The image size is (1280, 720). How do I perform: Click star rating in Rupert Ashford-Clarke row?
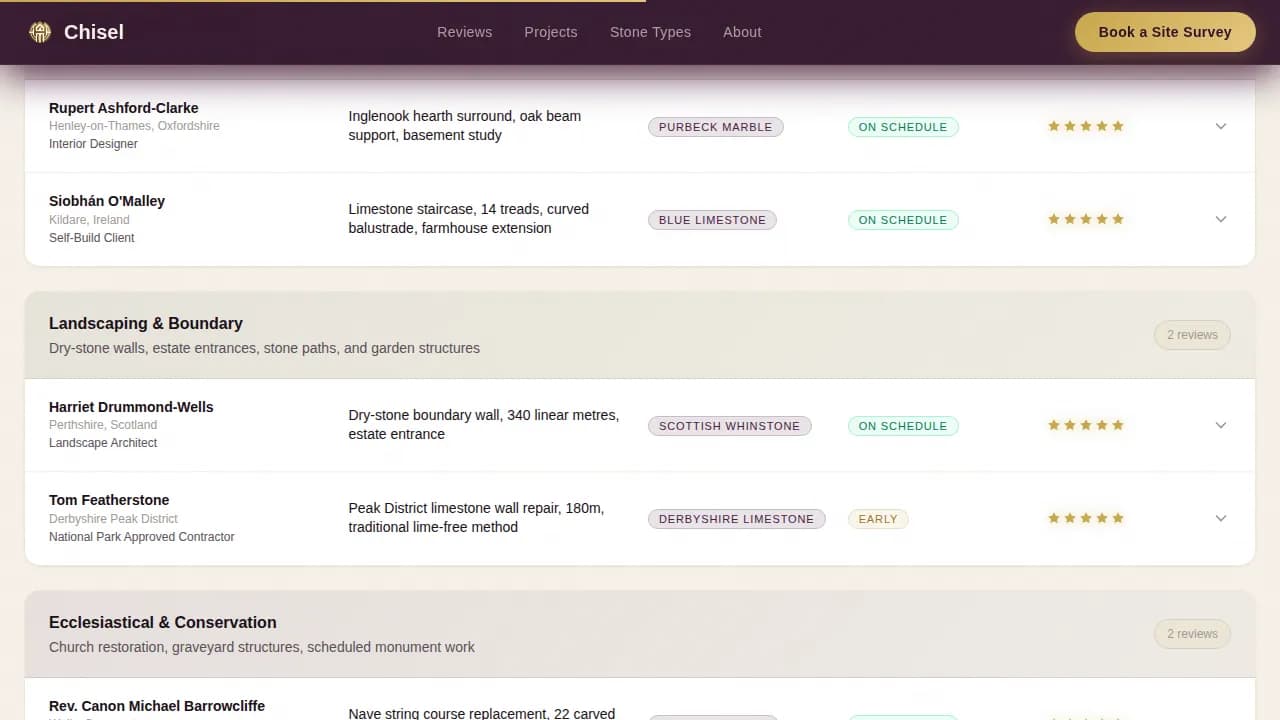tap(1086, 126)
